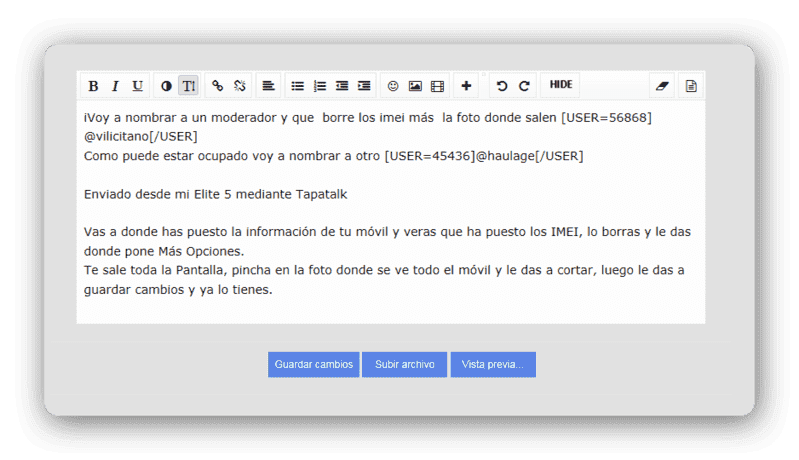Increase indent of text
The width and height of the screenshot is (799, 460).
coord(364,86)
